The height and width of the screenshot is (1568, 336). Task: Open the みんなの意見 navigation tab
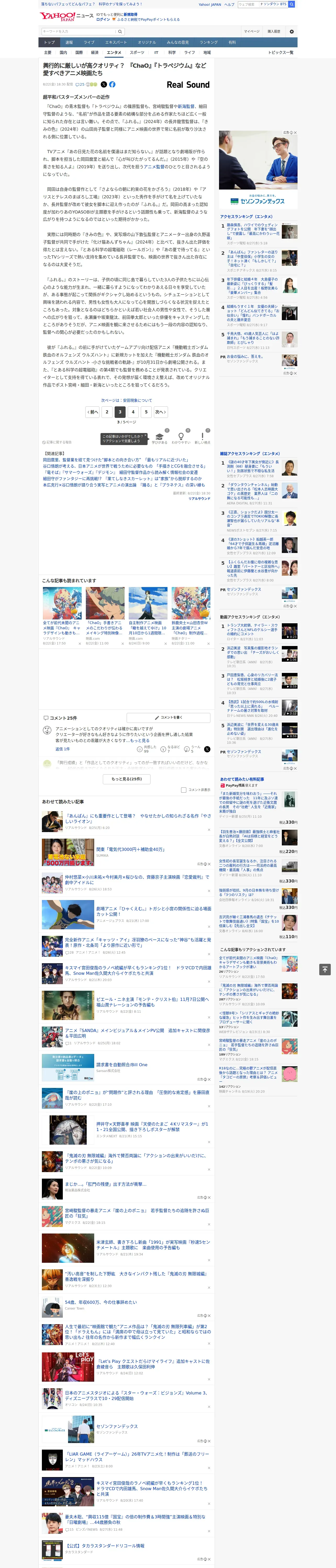(177, 42)
